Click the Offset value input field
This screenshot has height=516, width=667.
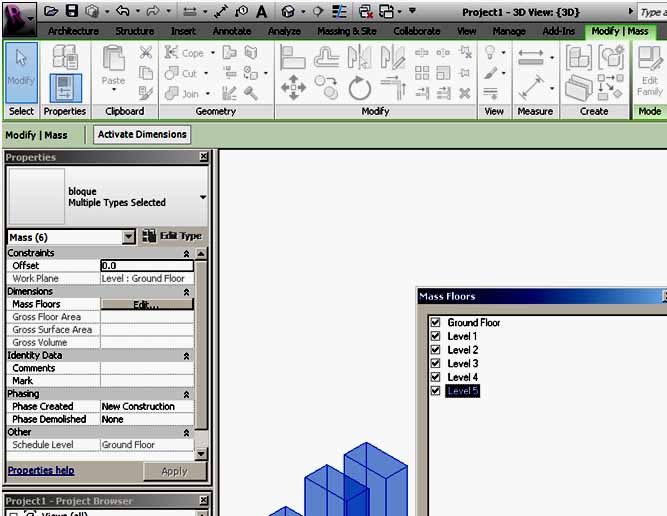[x=146, y=266]
